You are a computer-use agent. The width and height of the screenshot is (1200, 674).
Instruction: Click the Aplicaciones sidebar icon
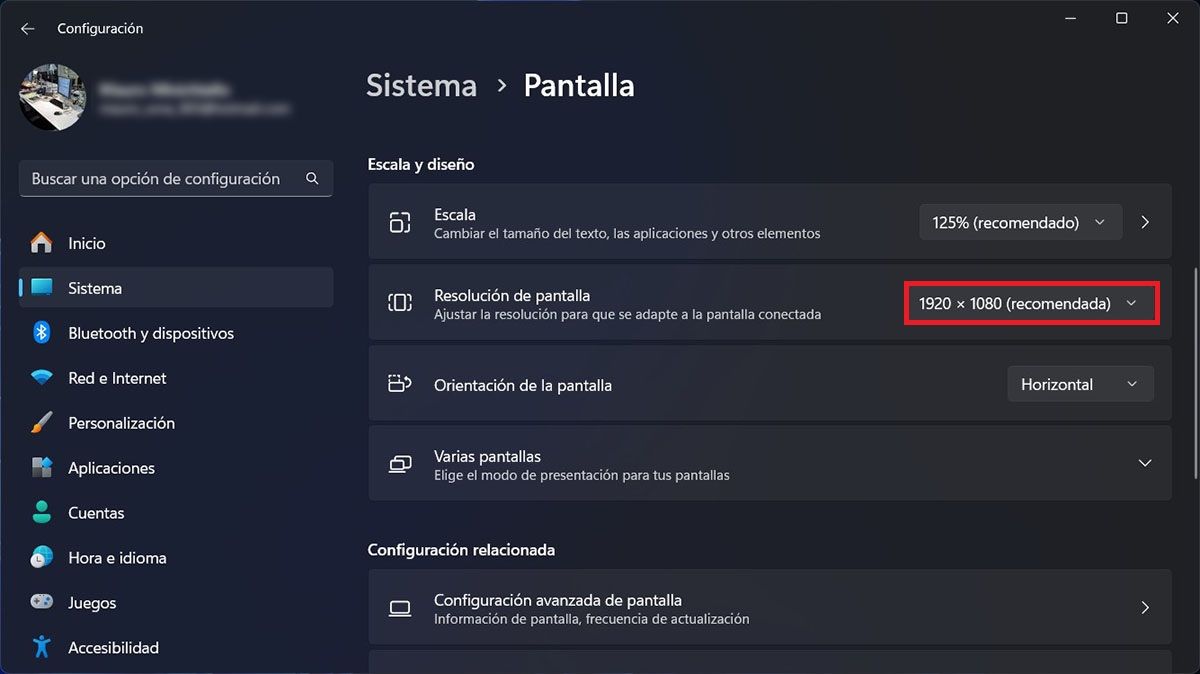pyautogui.click(x=42, y=468)
